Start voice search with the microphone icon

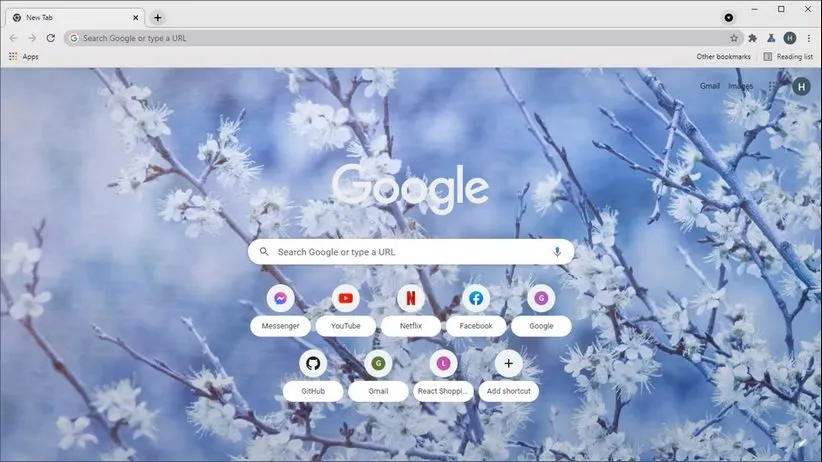pyautogui.click(x=557, y=252)
